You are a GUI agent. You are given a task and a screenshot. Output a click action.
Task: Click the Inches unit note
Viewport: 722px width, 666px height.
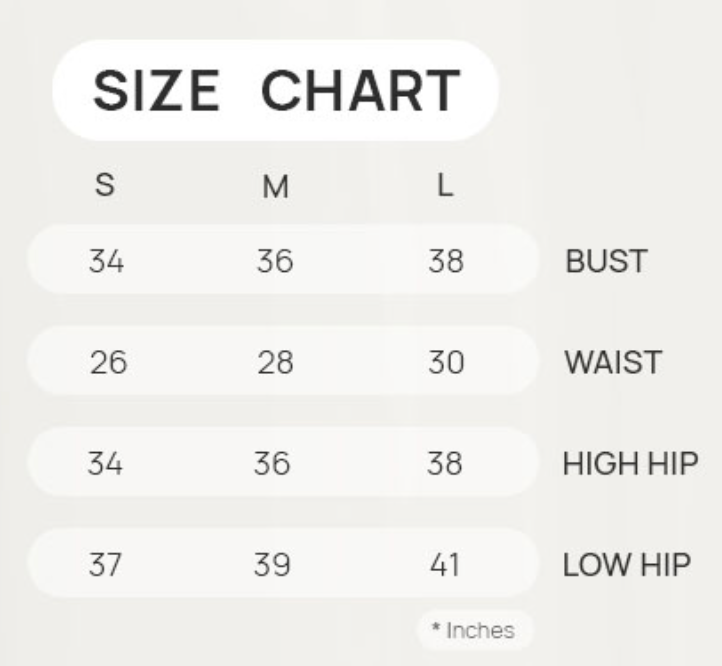[474, 630]
